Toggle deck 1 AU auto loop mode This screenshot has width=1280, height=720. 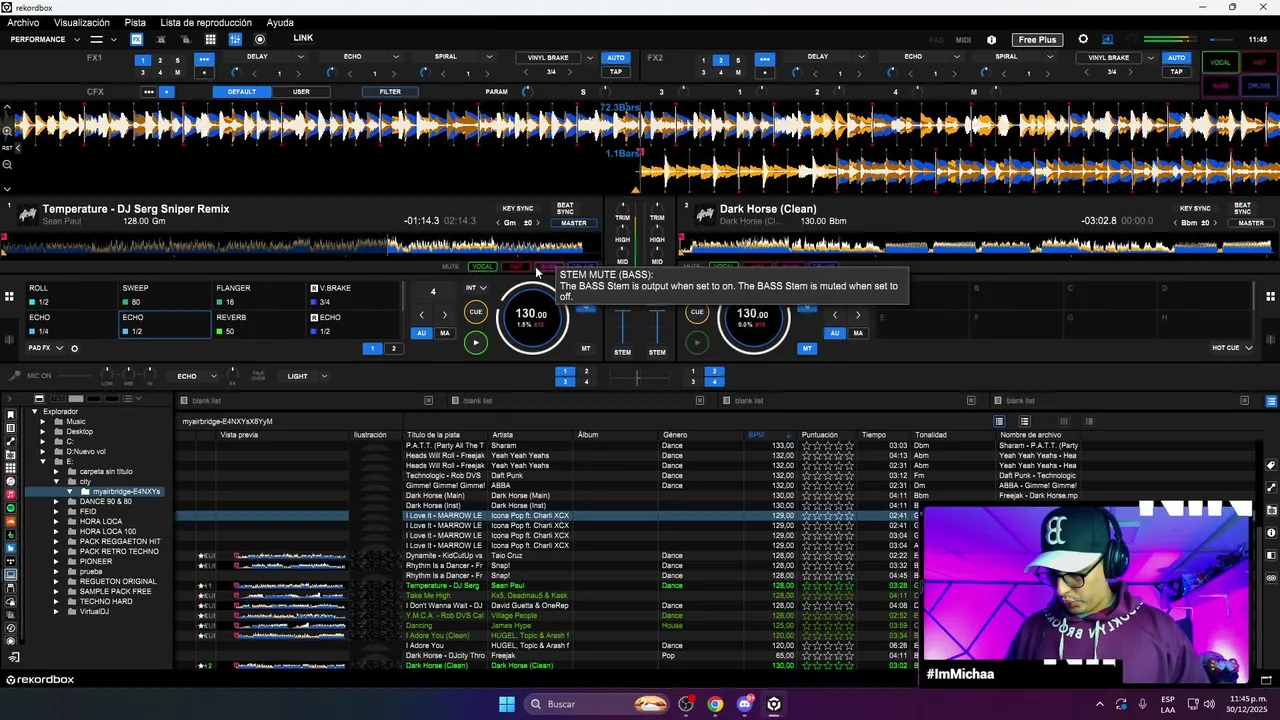click(422, 333)
